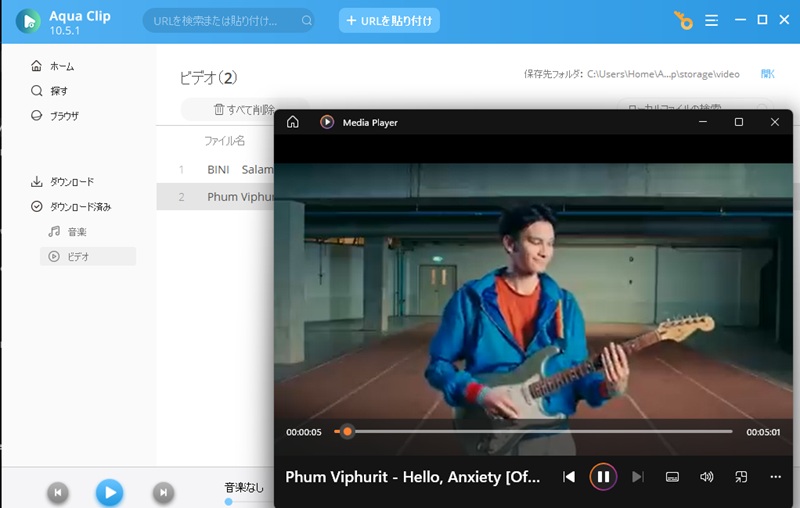Toggle subtitles and captions in Media Player
Image resolution: width=800 pixels, height=508 pixels.
click(672, 477)
